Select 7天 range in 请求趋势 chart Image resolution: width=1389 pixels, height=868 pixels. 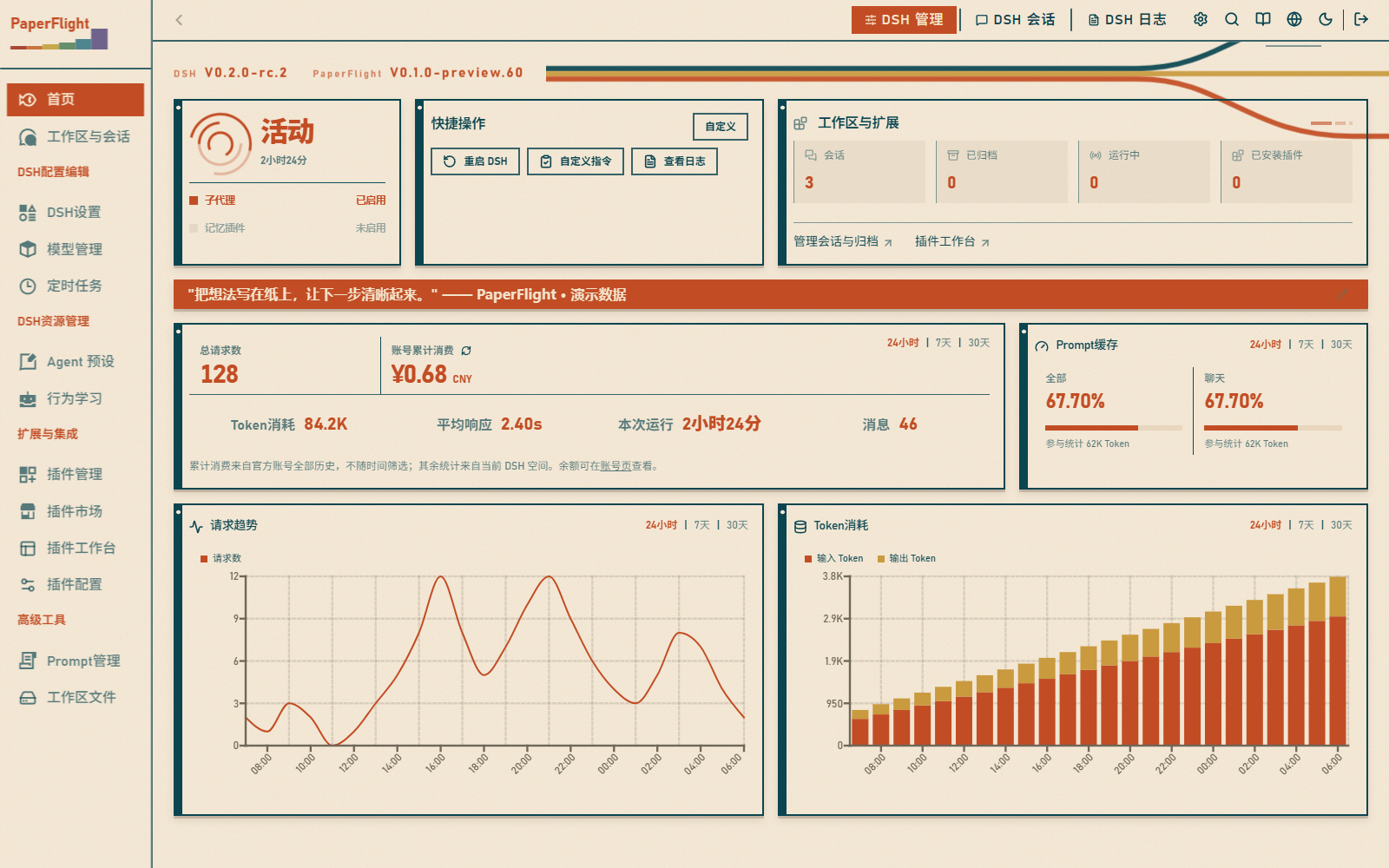click(x=702, y=525)
